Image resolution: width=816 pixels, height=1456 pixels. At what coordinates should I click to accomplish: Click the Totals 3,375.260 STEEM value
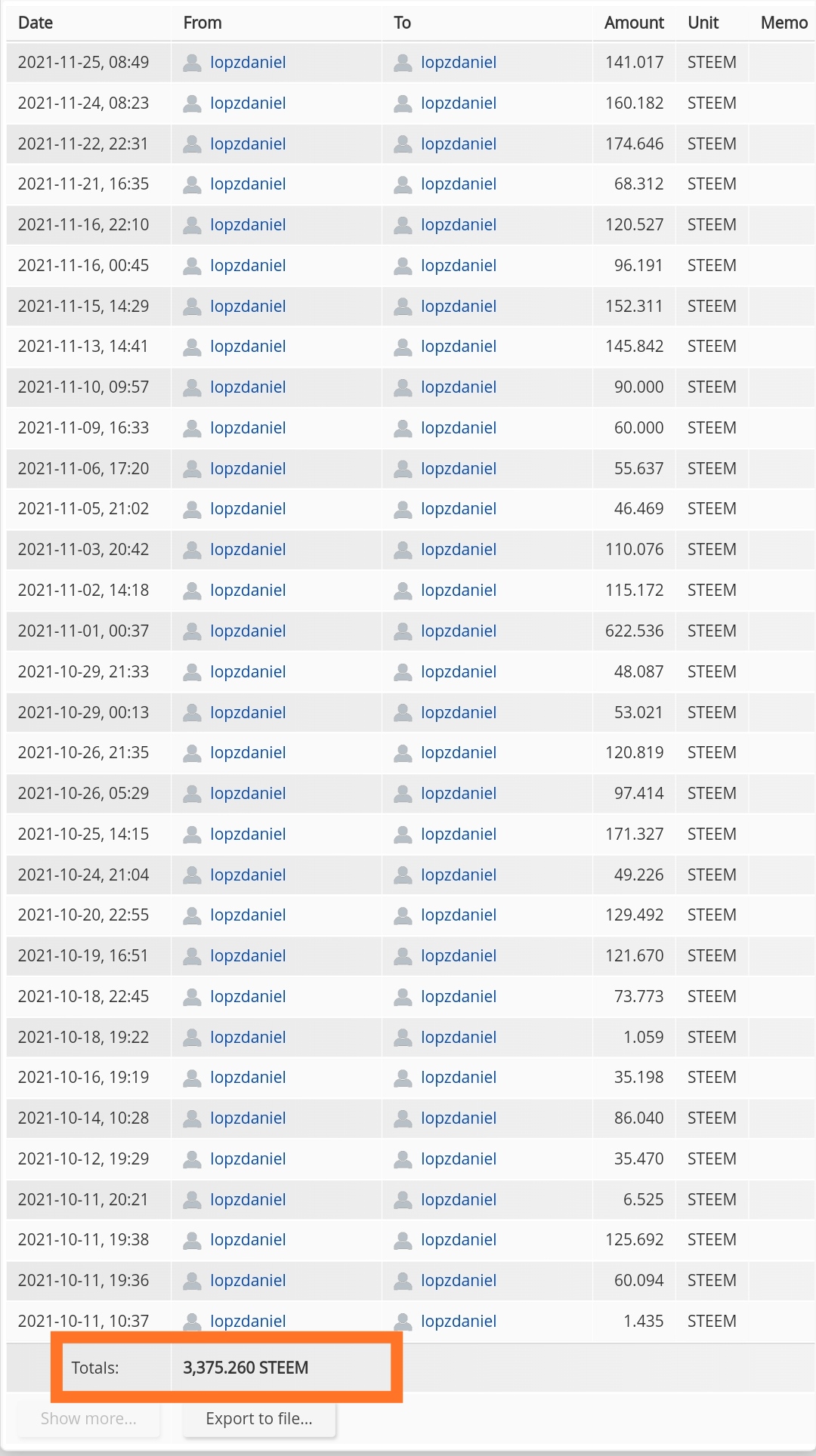point(246,1368)
